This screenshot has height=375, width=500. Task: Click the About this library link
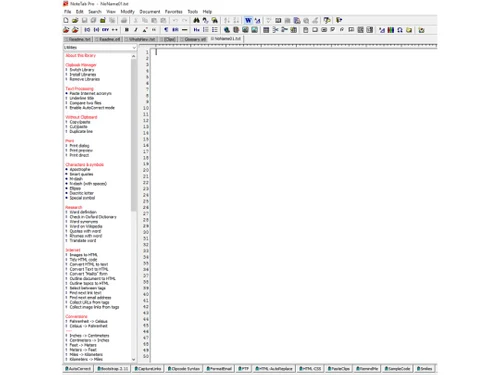click(80, 55)
